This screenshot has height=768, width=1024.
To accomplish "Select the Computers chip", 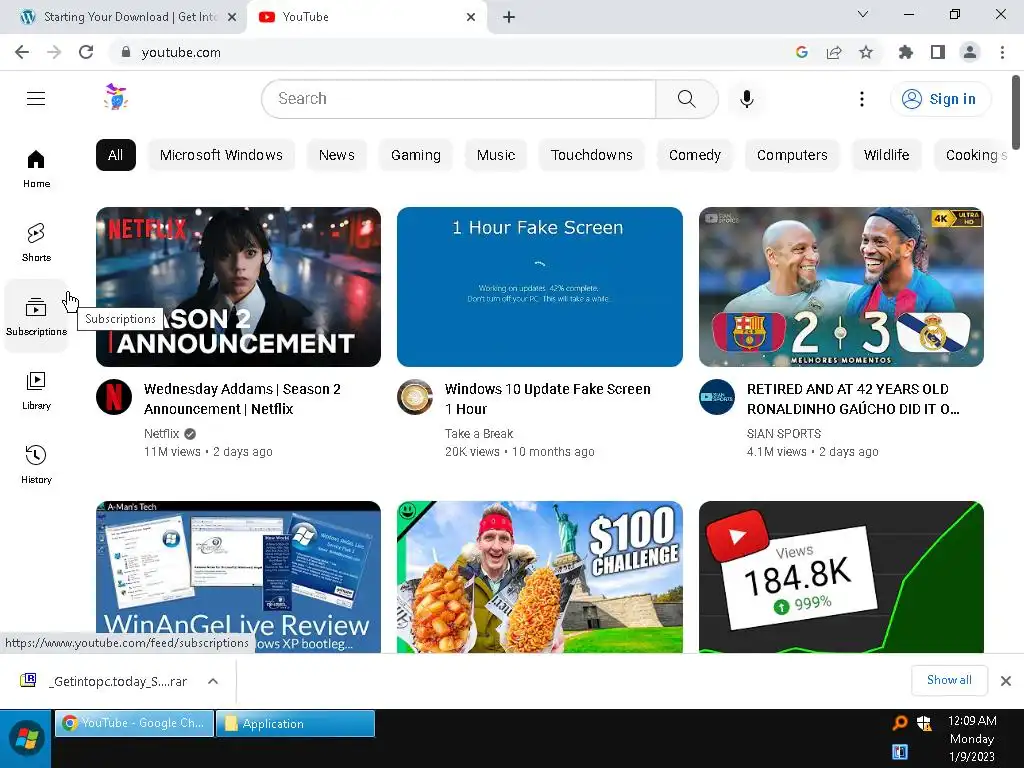I will (x=792, y=155).
